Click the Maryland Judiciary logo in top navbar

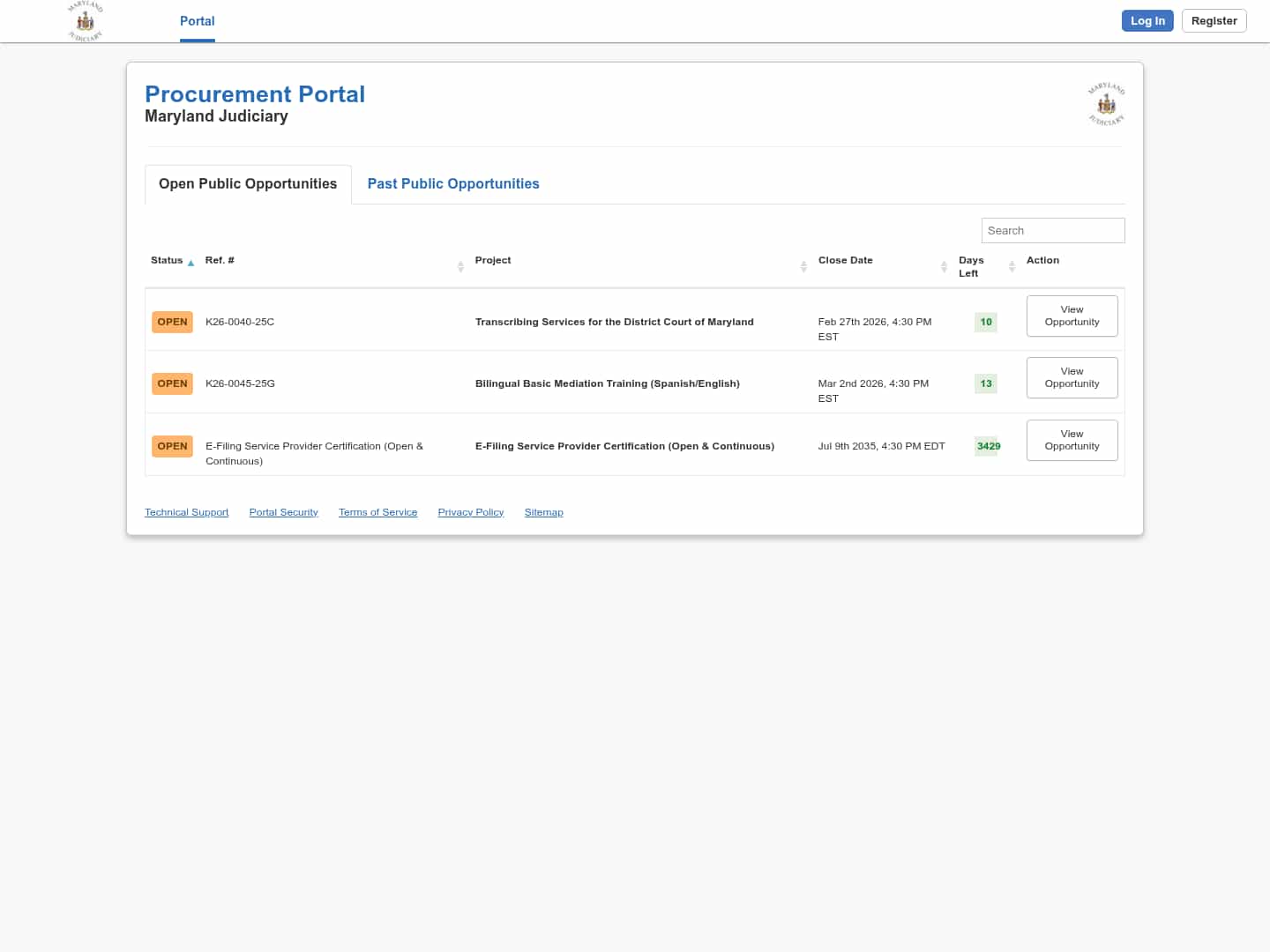(86, 21)
